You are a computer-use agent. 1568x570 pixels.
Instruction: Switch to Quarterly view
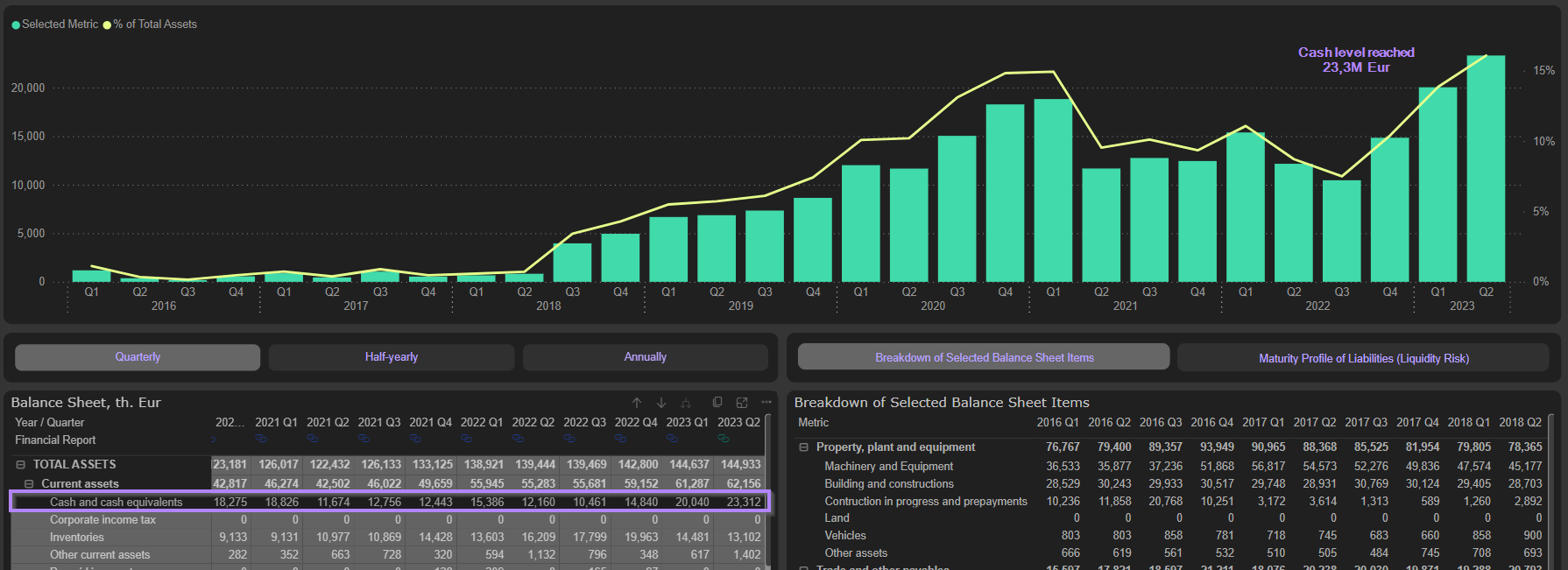pos(138,357)
